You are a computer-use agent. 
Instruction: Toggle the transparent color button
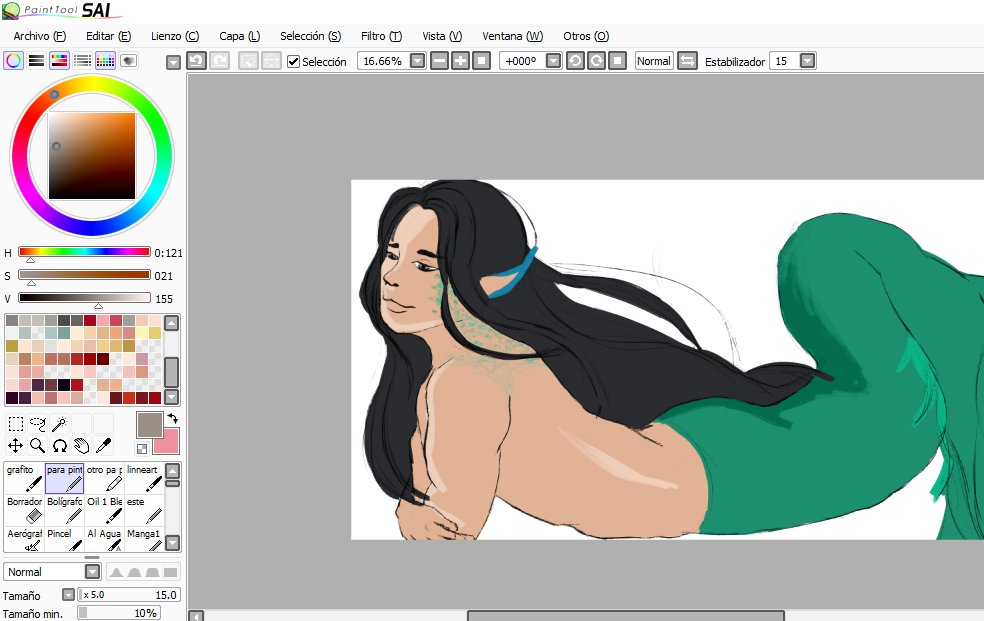point(142,448)
